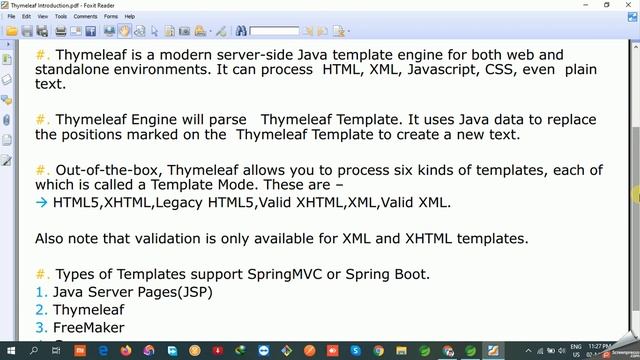The height and width of the screenshot is (360, 640).
Task: Click the Save icon in toolbar
Action: click(x=27, y=31)
